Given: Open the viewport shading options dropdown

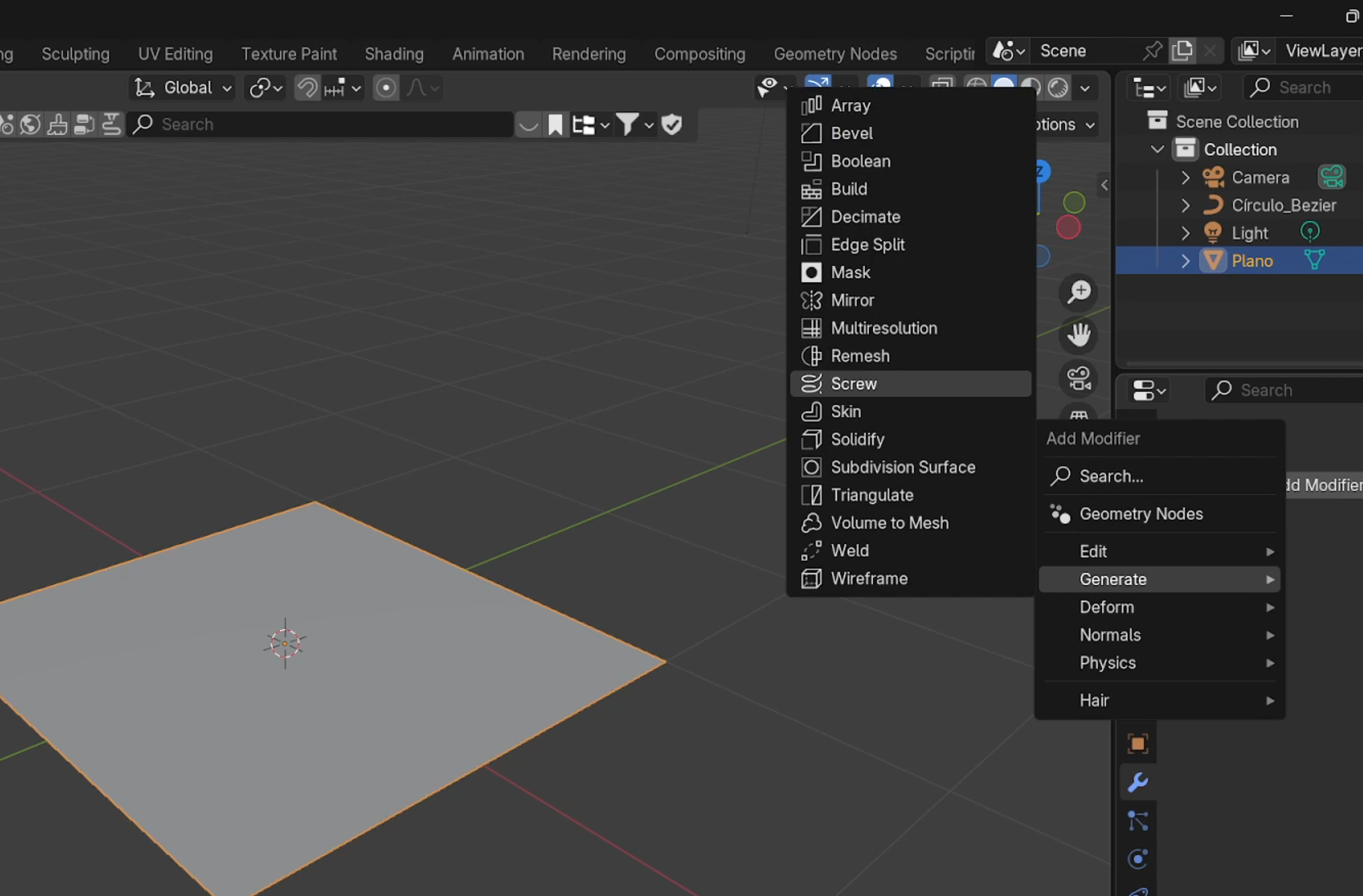Looking at the screenshot, I should coord(1085,88).
